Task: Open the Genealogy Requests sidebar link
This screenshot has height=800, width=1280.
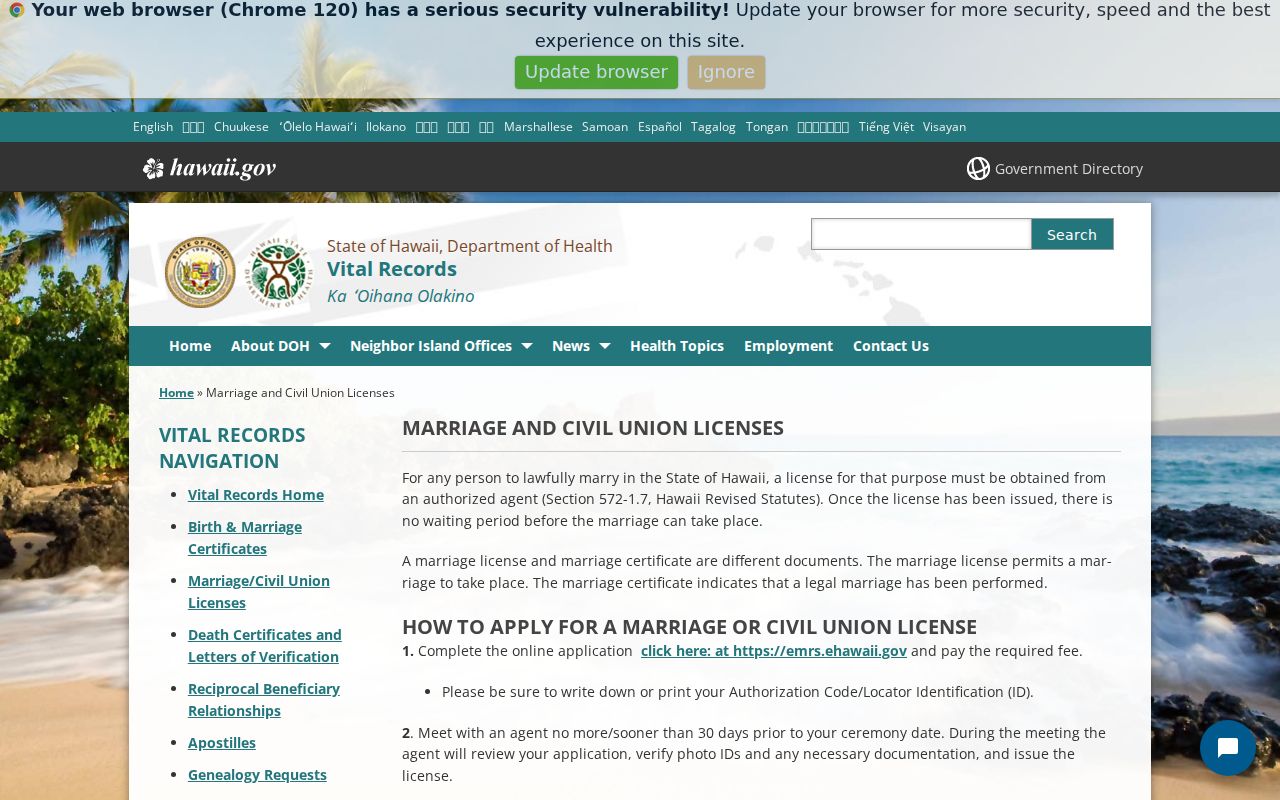Action: pos(257,775)
